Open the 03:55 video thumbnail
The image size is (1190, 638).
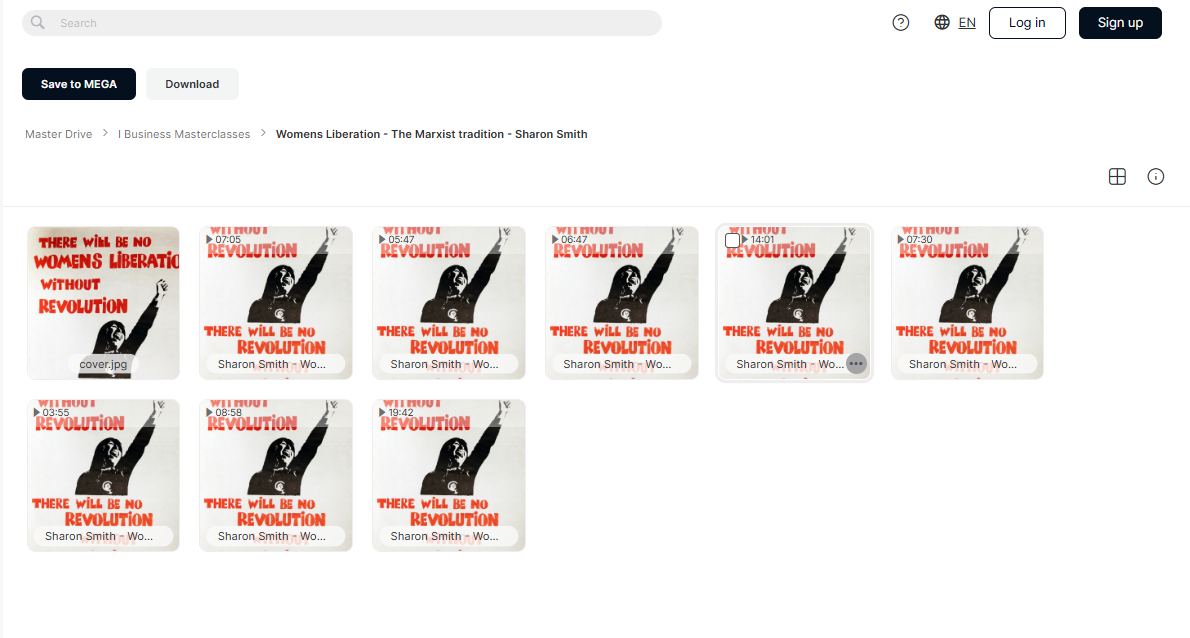click(103, 475)
